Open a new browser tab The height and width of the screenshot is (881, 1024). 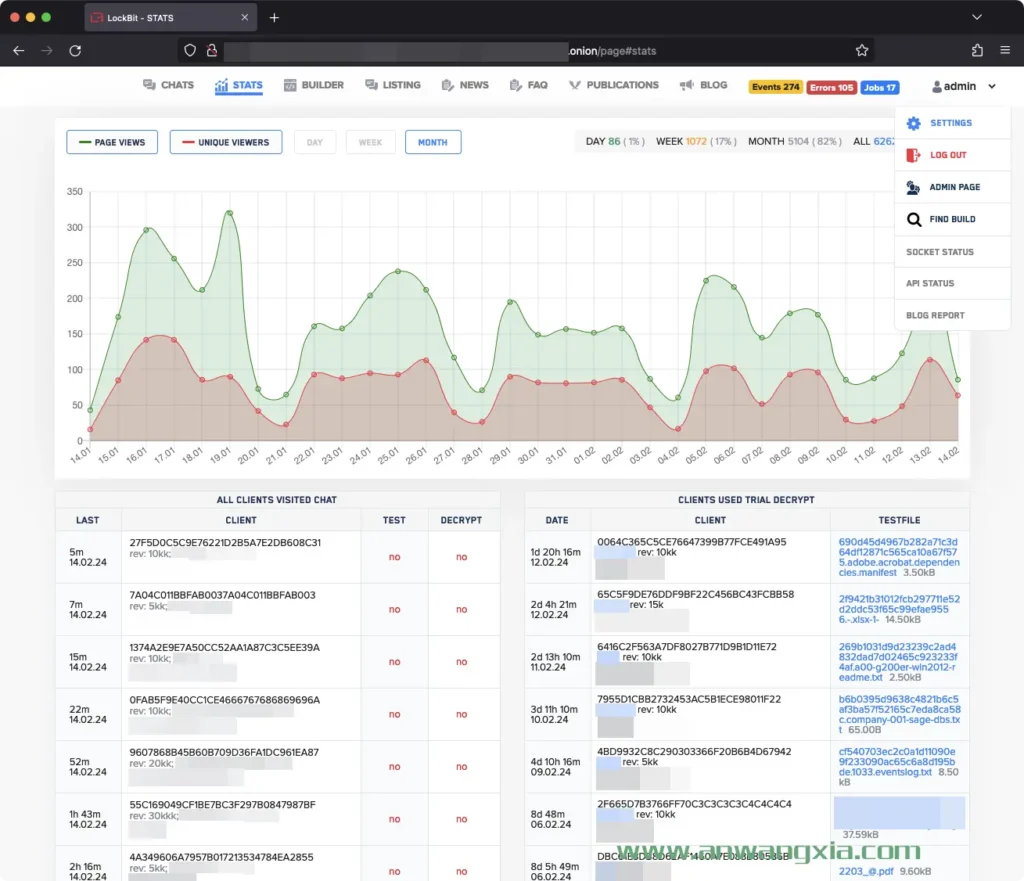click(274, 18)
